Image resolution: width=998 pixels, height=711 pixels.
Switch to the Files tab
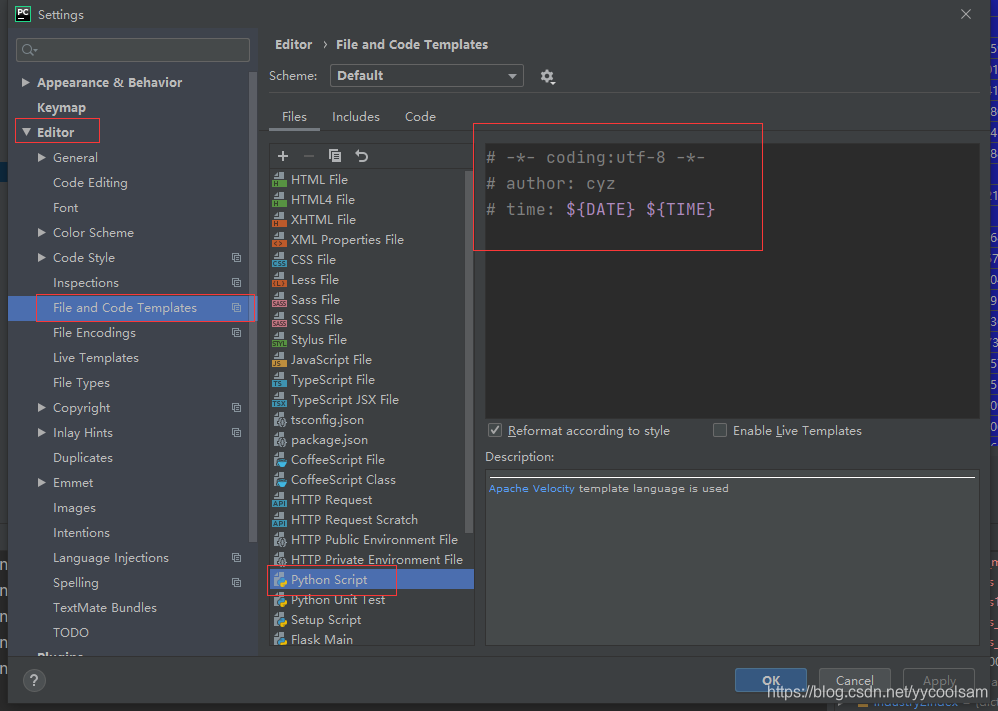click(x=294, y=116)
